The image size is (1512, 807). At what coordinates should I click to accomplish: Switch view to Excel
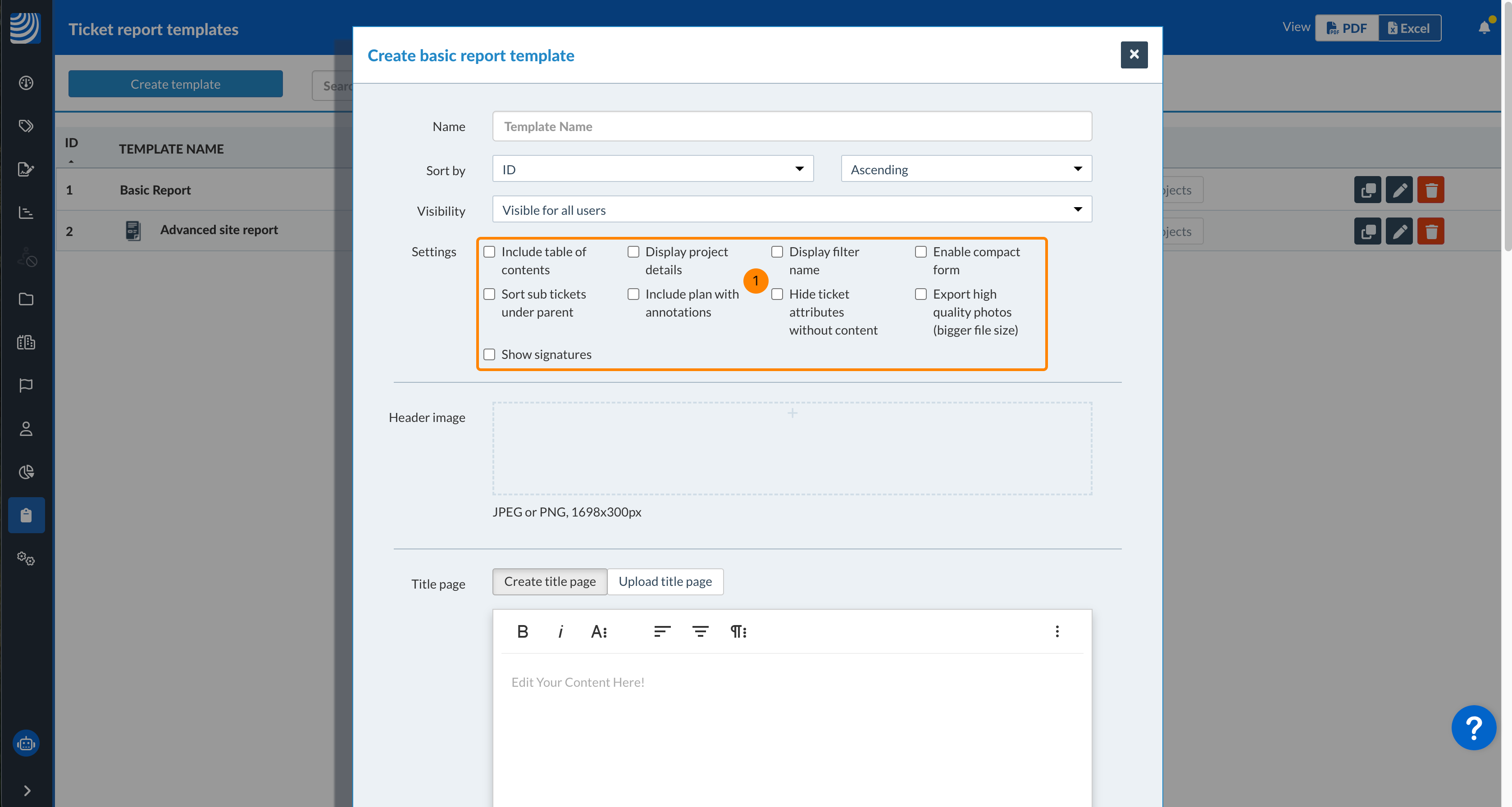[x=1409, y=28]
